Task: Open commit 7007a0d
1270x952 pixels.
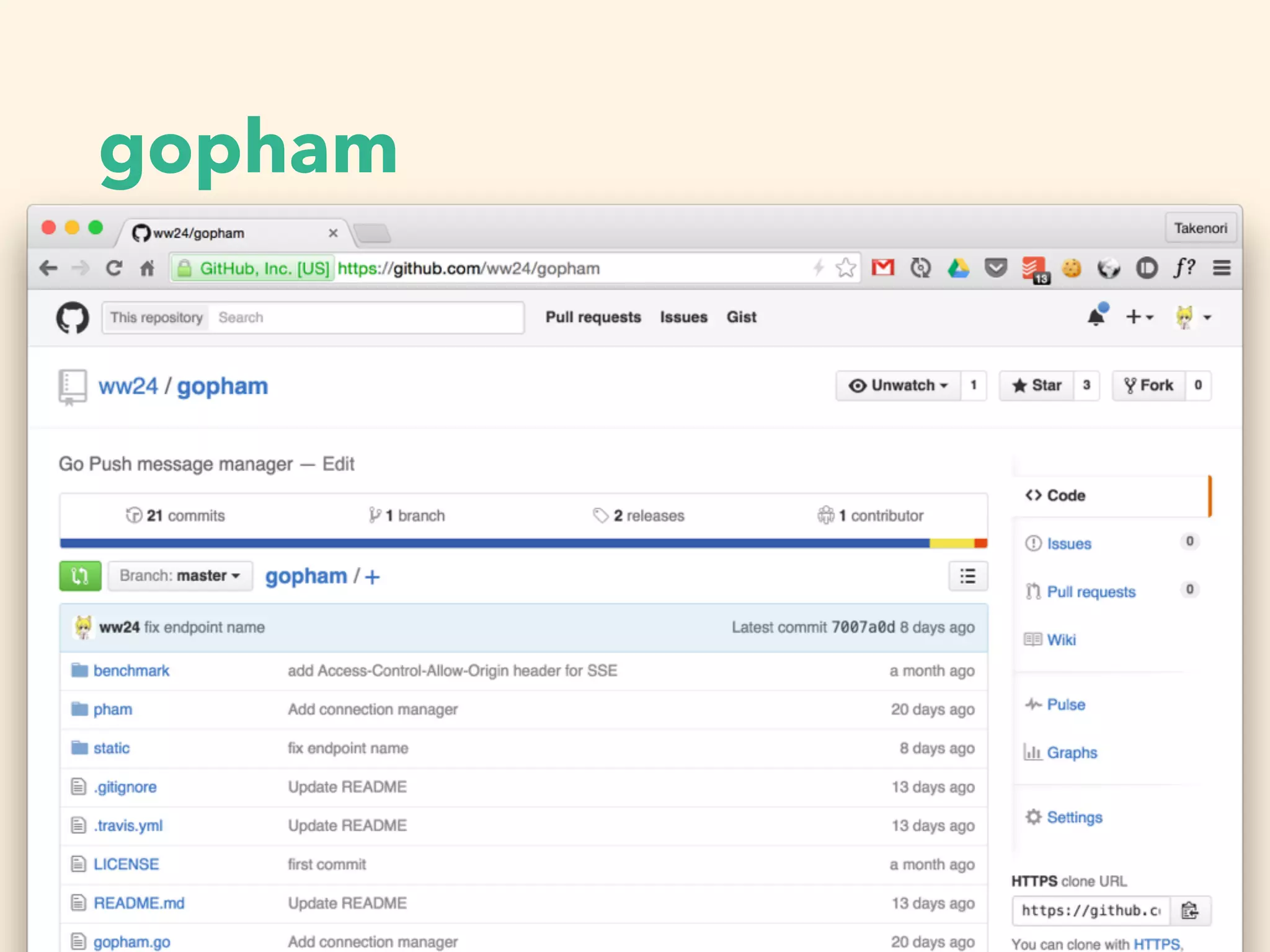Action: [863, 627]
